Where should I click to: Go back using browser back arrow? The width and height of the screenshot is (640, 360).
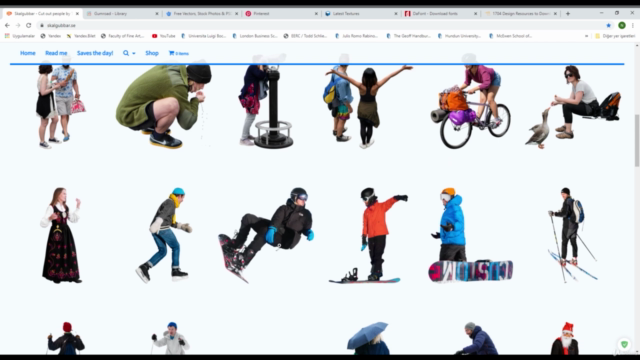coord(7,25)
